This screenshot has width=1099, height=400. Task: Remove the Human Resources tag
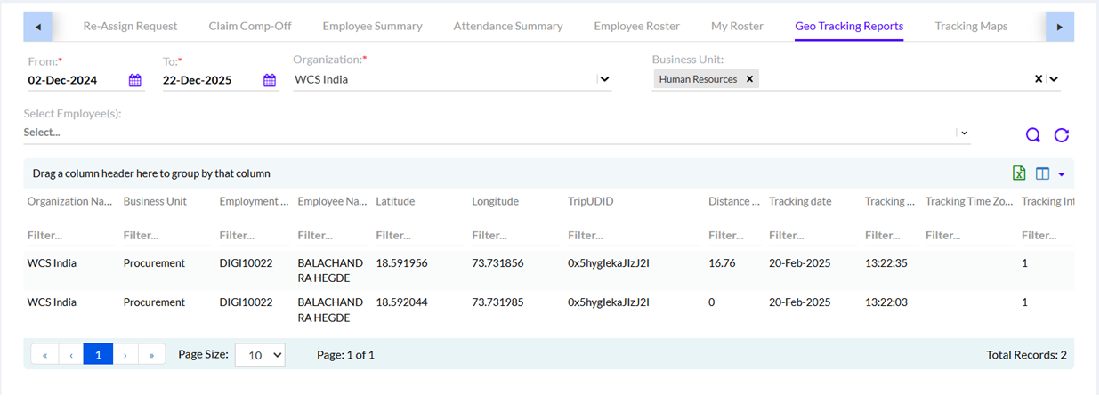click(x=749, y=79)
